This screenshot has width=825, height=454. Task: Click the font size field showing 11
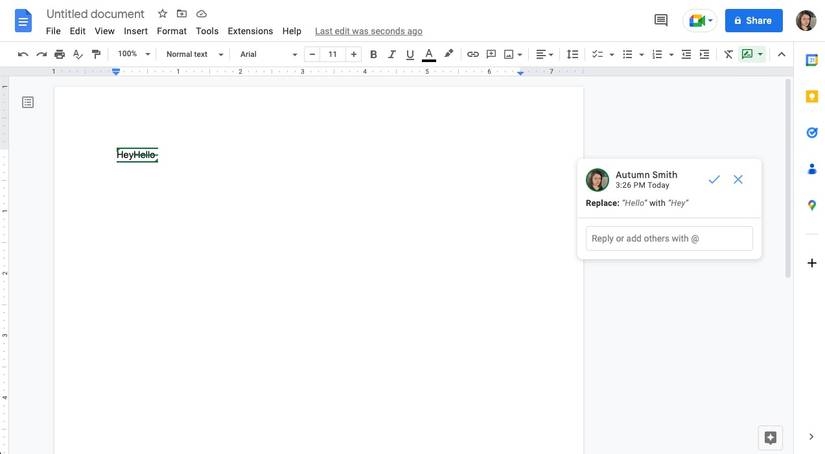(333, 54)
